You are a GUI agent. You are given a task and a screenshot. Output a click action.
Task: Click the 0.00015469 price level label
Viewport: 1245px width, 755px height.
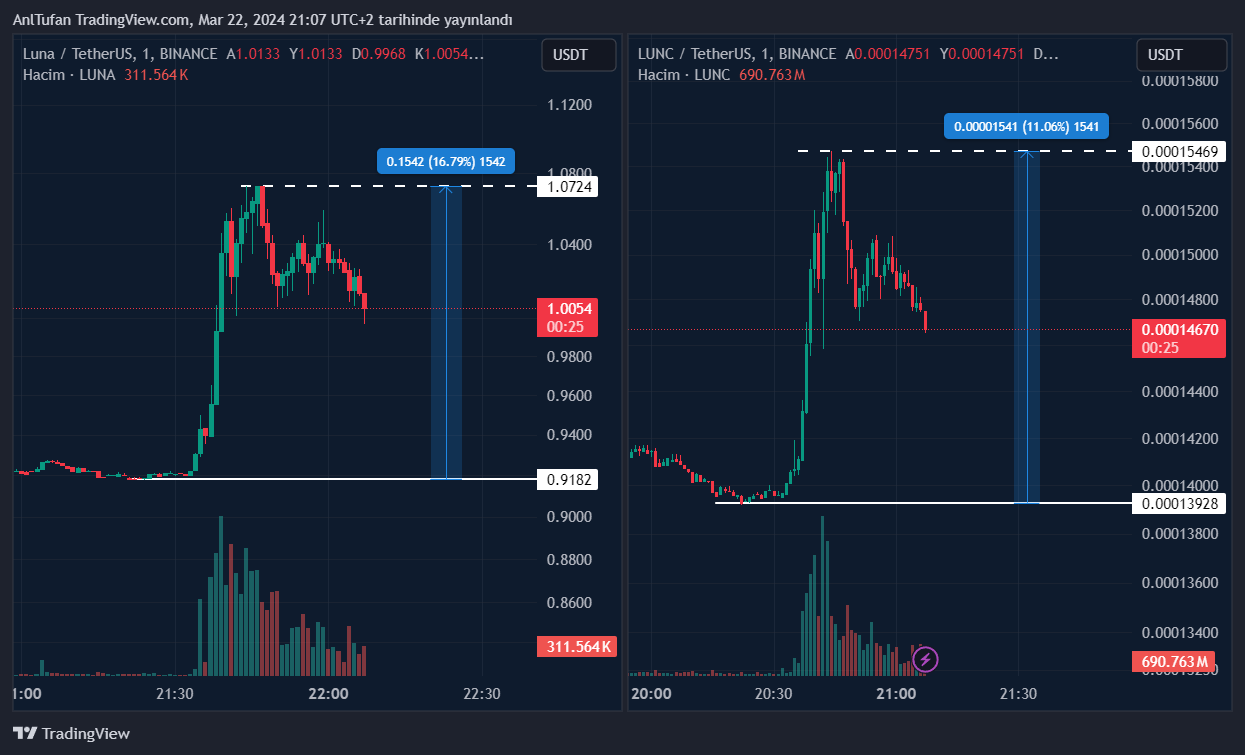(x=1179, y=152)
